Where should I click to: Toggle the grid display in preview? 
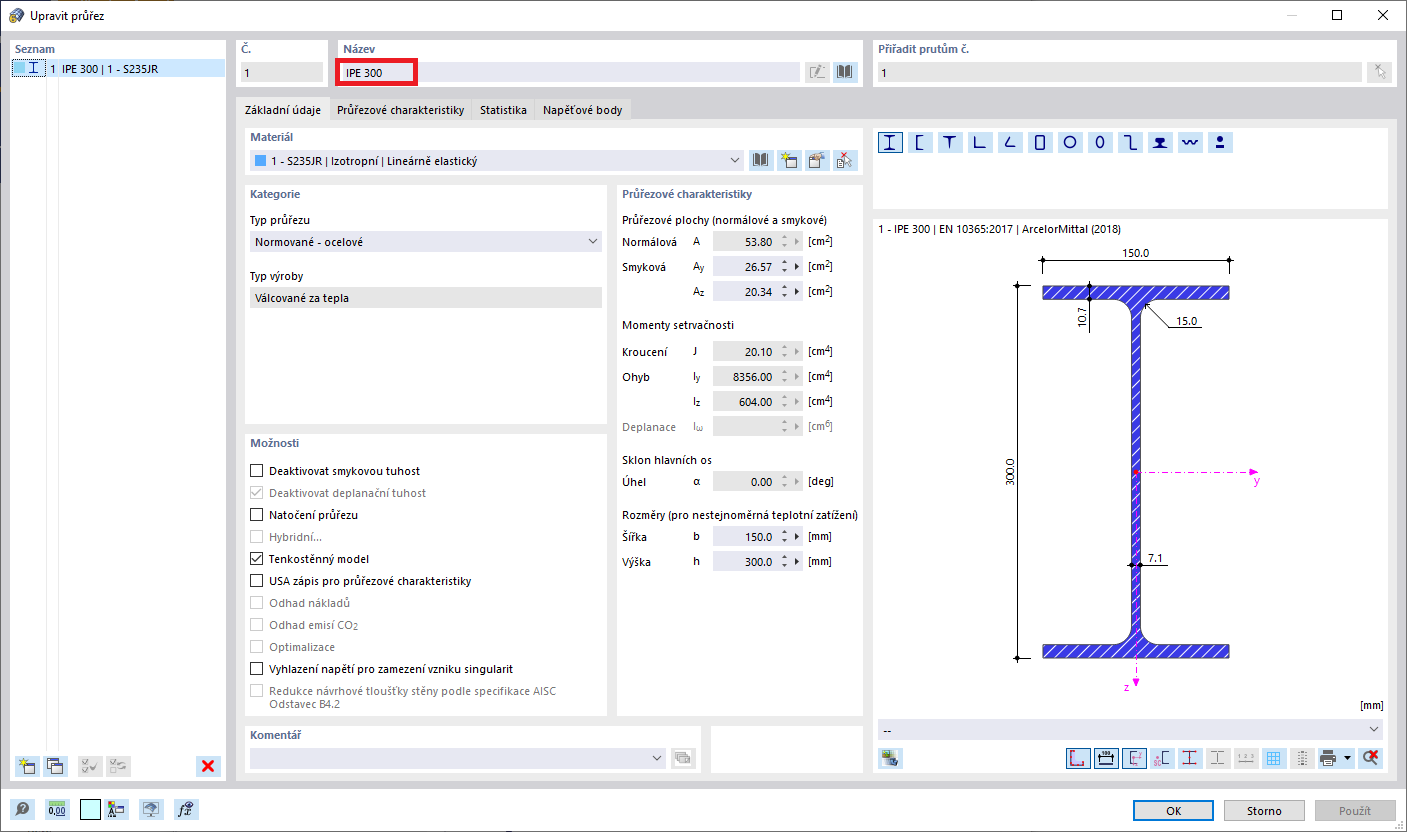click(x=1274, y=758)
